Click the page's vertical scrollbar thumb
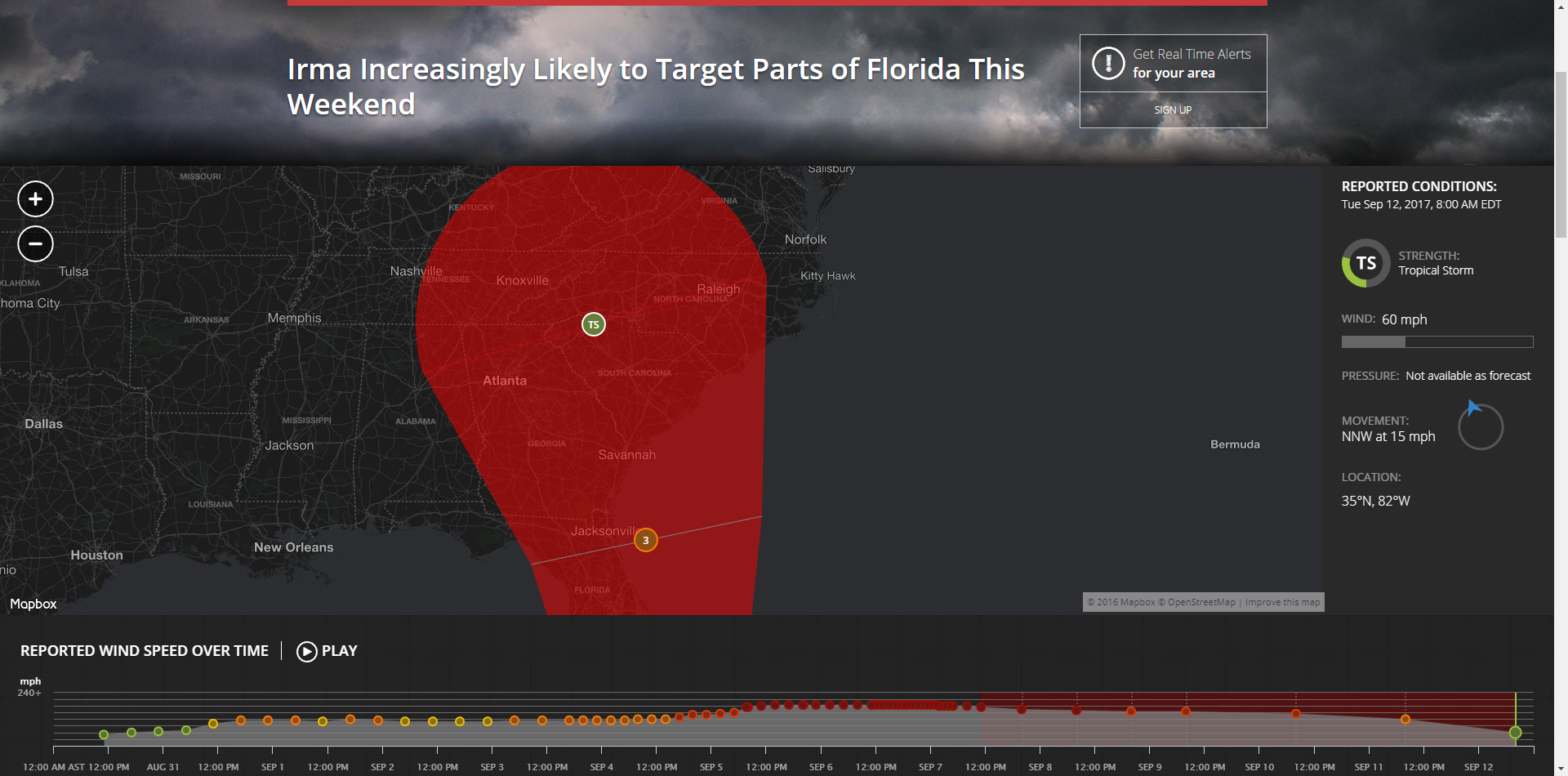 [x=1561, y=155]
